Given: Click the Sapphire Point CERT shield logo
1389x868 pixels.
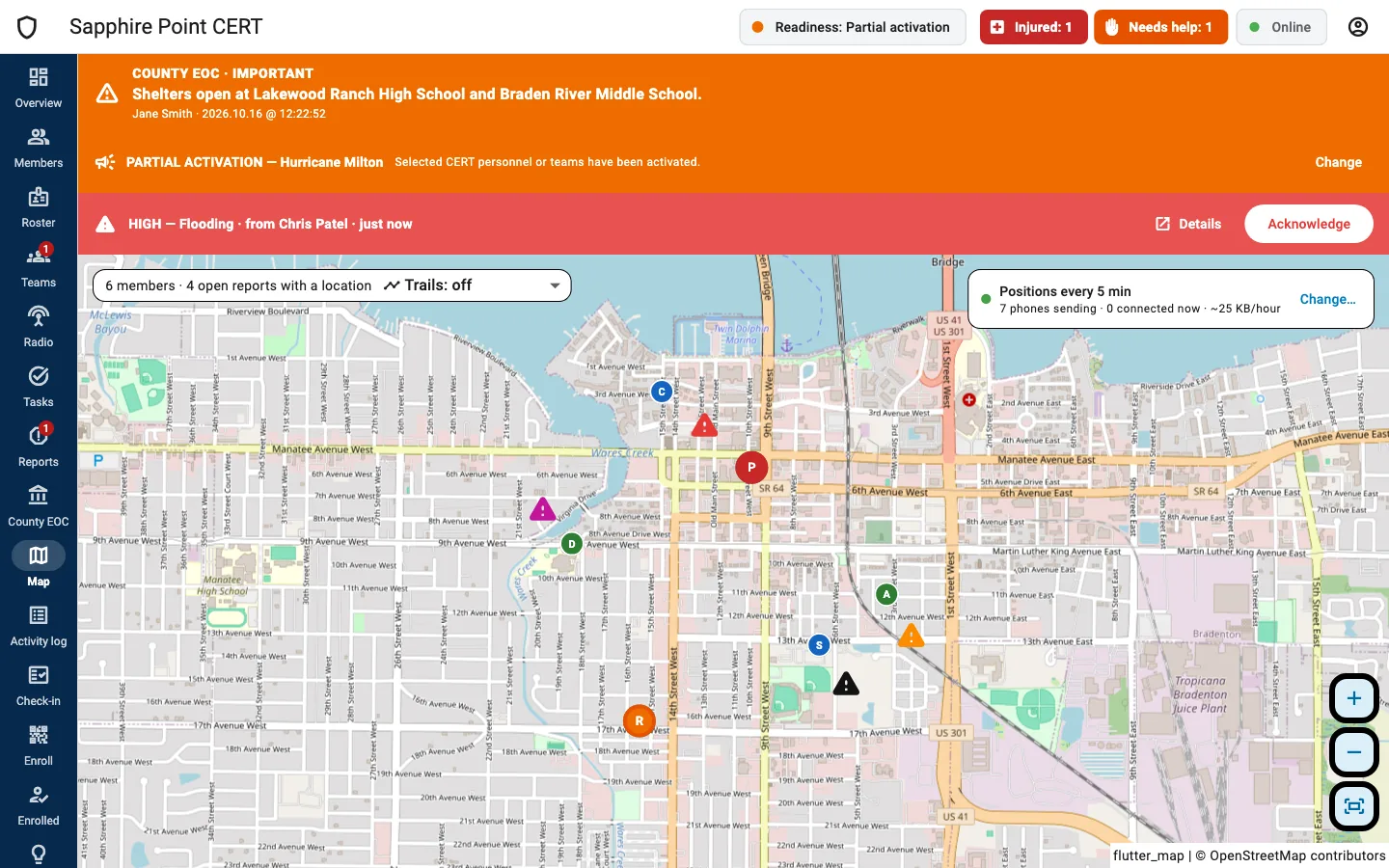Looking at the screenshot, I should 27,27.
